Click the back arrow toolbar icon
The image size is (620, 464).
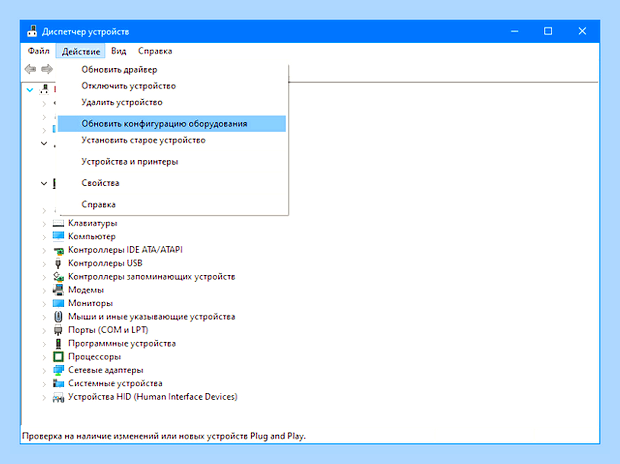(30, 69)
